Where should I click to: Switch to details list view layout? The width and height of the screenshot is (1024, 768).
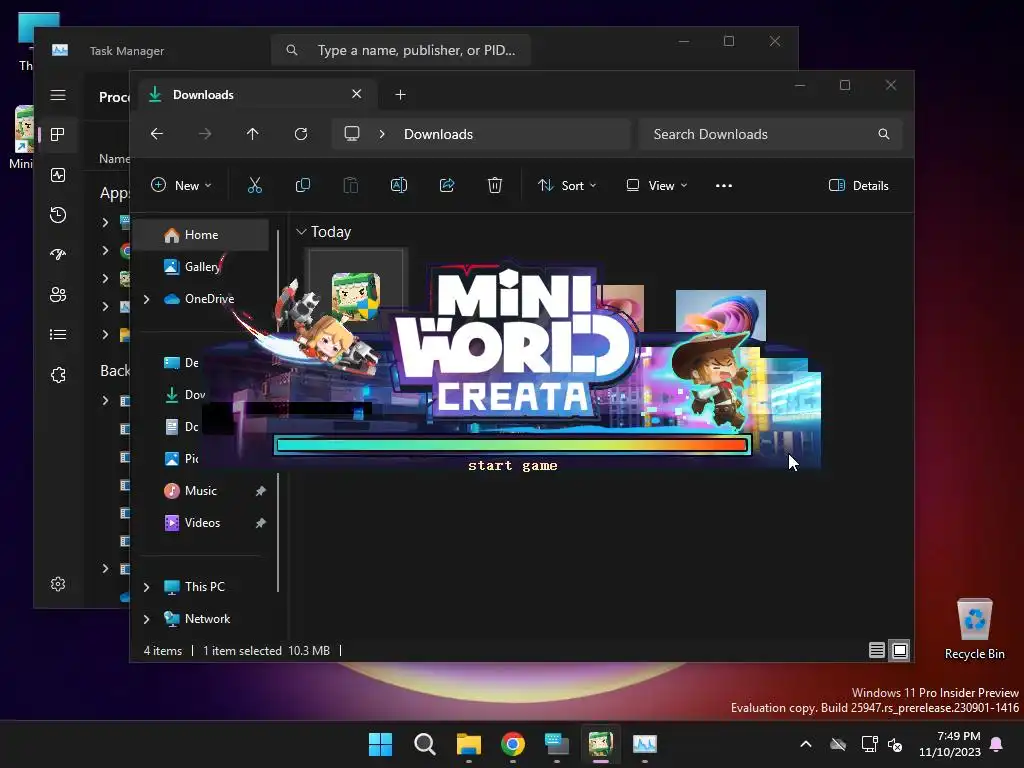click(876, 650)
